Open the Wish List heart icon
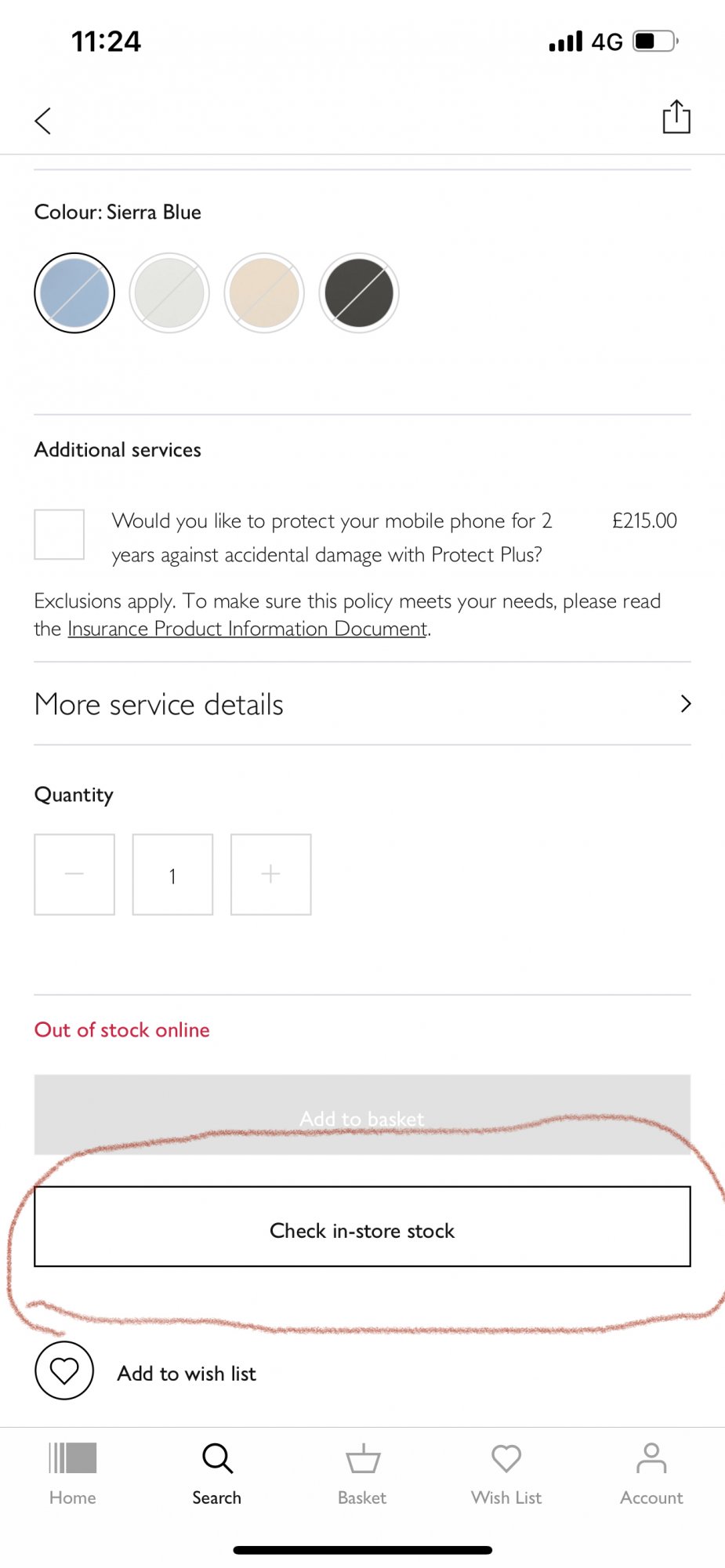 pyautogui.click(x=506, y=1459)
